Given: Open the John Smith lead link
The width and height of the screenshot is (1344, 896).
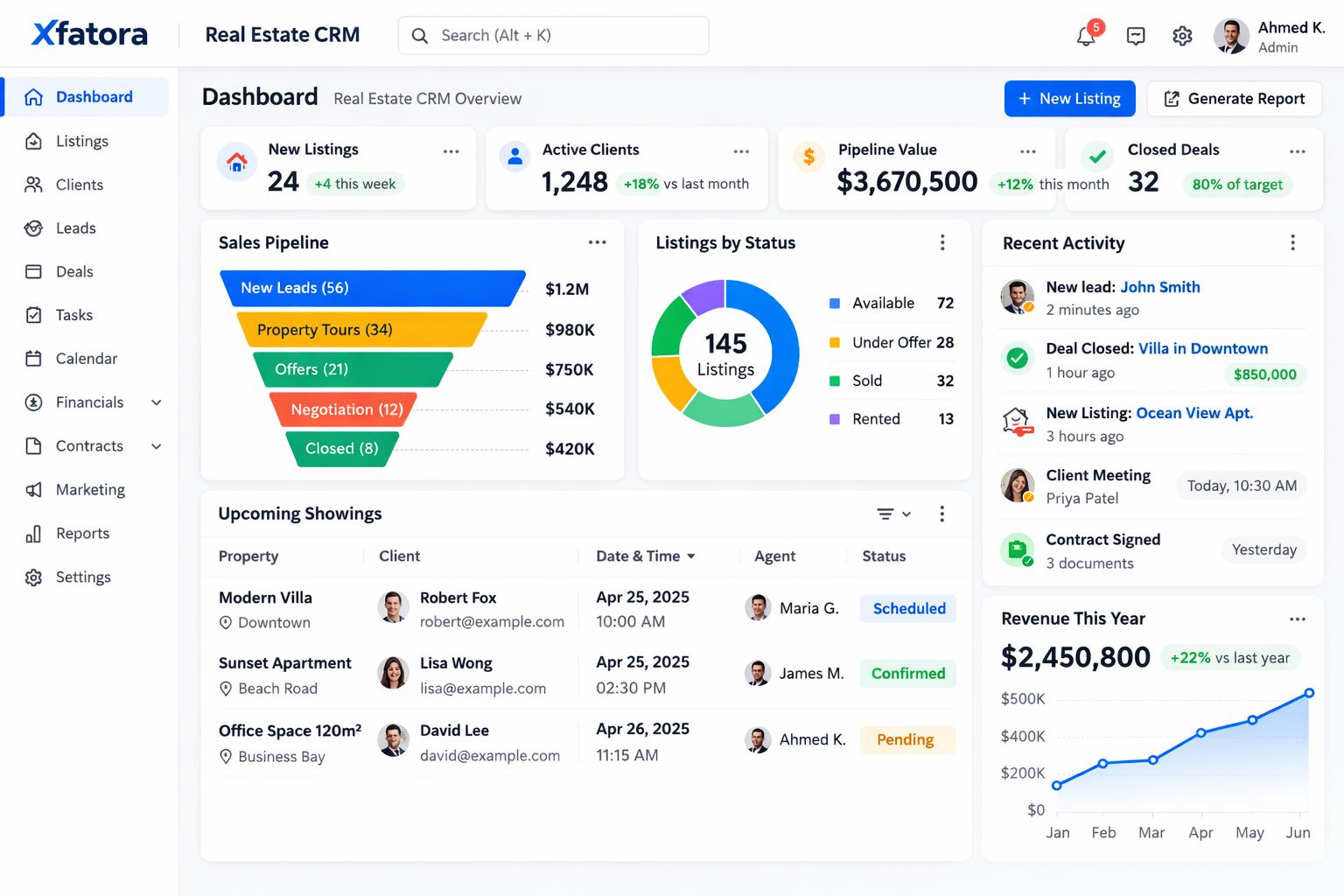Looking at the screenshot, I should (1159, 287).
